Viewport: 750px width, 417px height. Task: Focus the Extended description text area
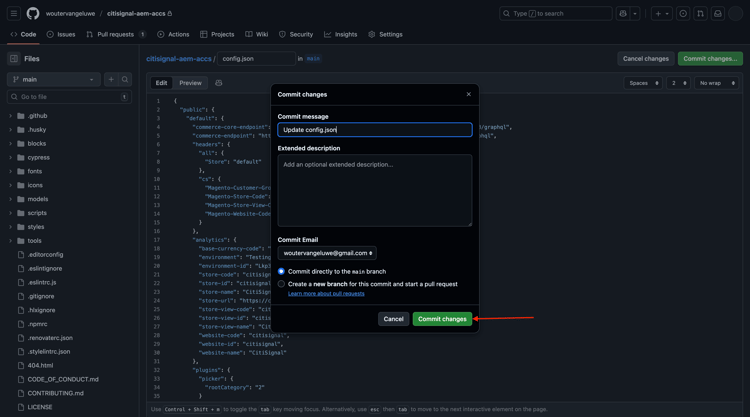pyautogui.click(x=375, y=190)
